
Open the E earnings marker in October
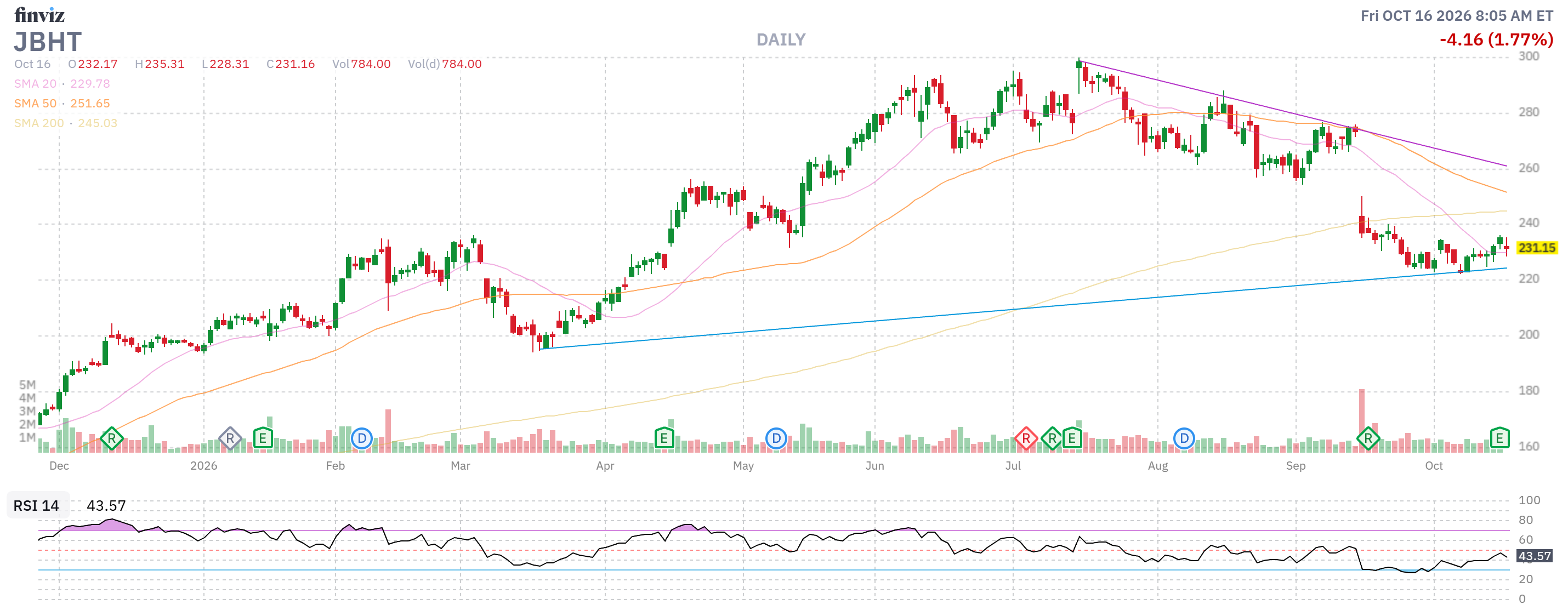pyautogui.click(x=1499, y=438)
